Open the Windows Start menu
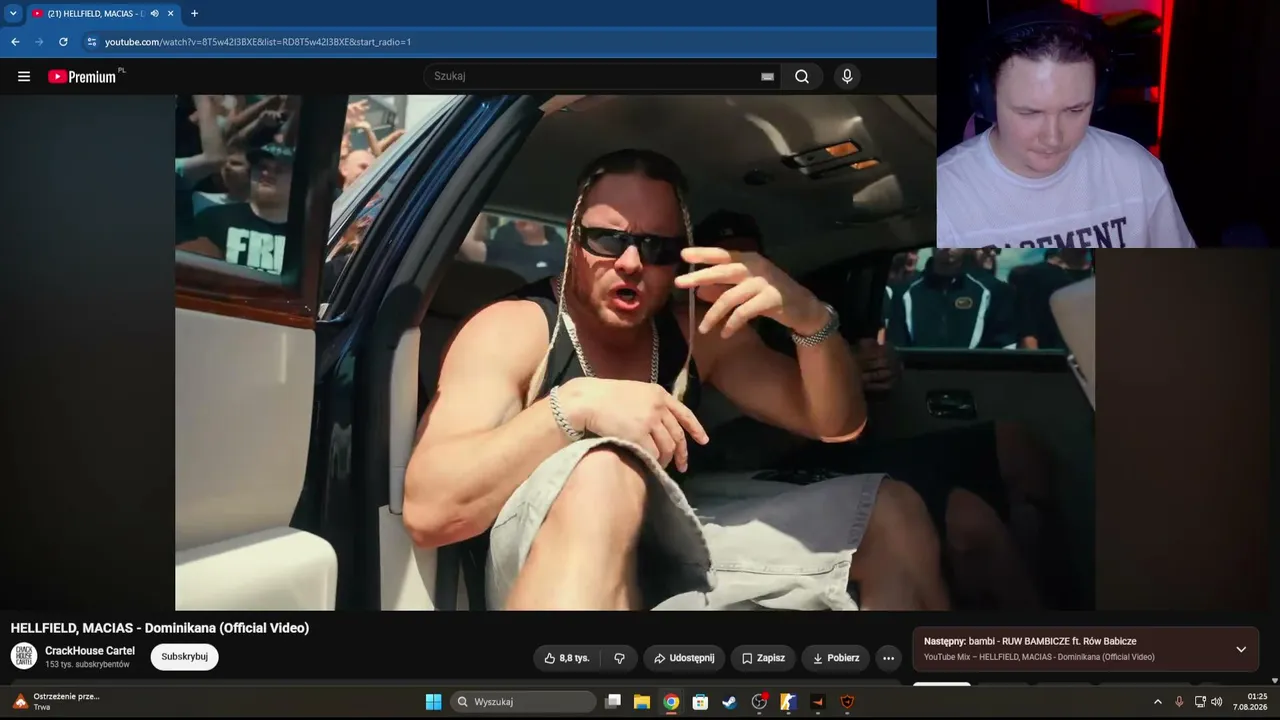Screen dimensions: 1280x720 pos(433,702)
